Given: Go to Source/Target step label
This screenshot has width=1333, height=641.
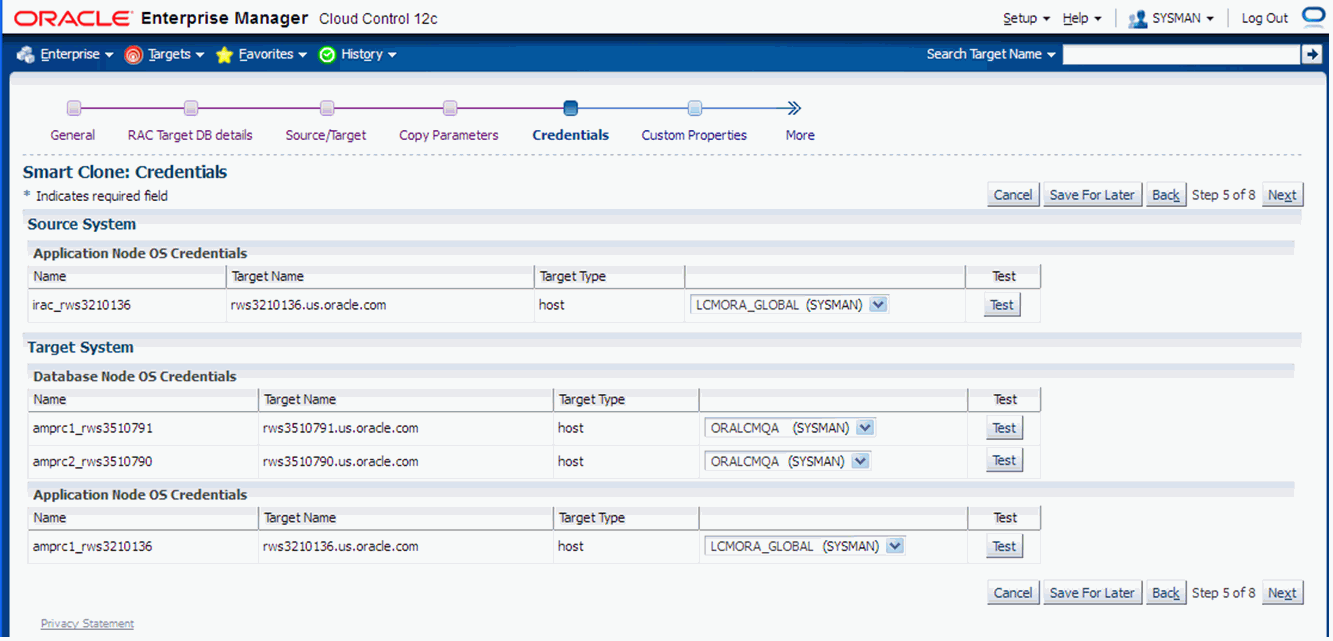Looking at the screenshot, I should pos(326,135).
